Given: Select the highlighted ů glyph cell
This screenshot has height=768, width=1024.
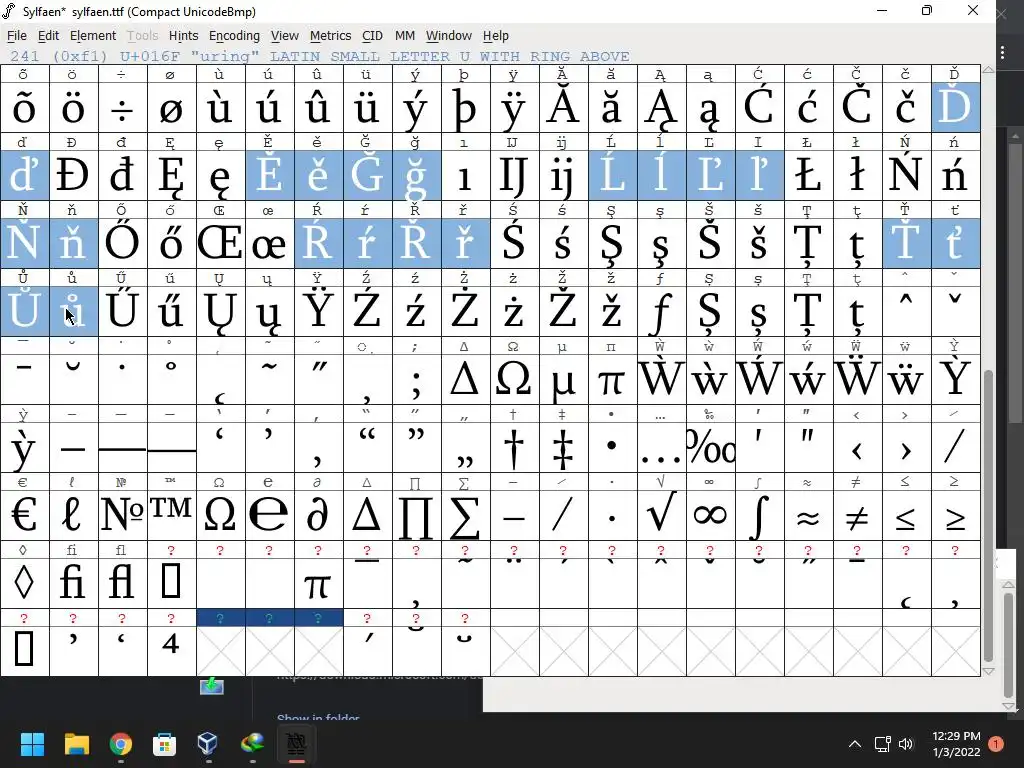Looking at the screenshot, I should (x=73, y=311).
